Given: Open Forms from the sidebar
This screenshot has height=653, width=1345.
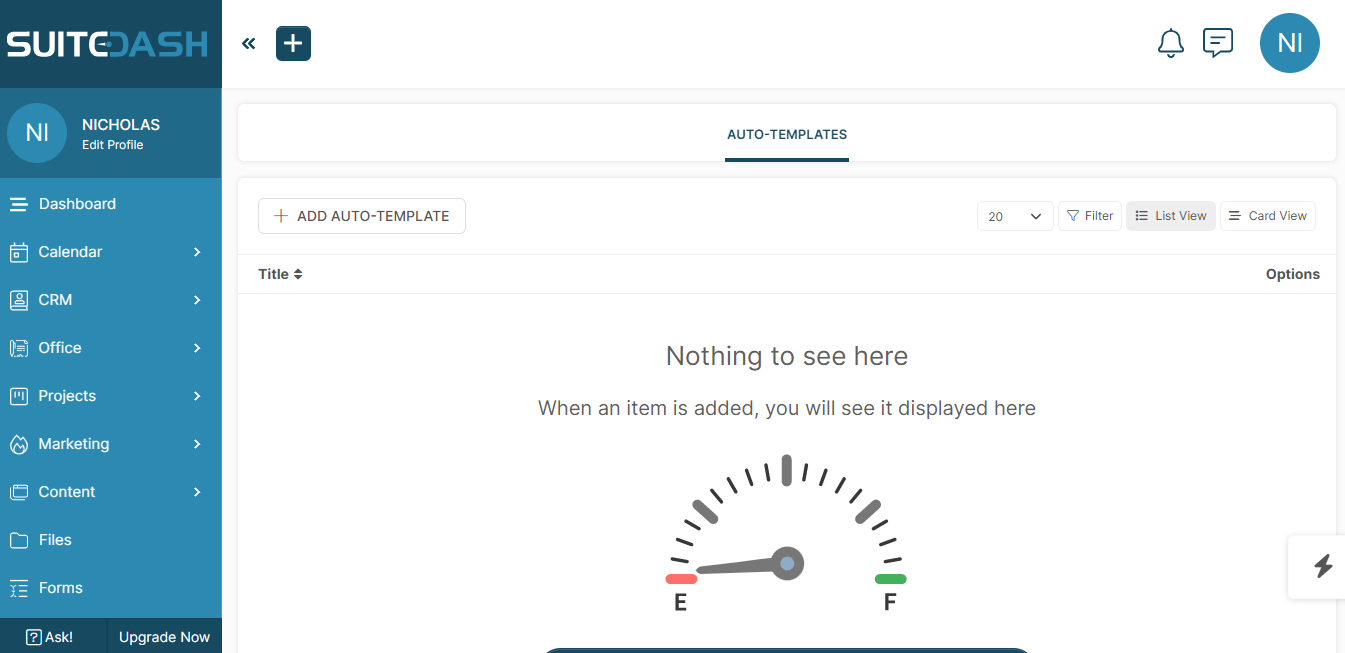Looking at the screenshot, I should 60,588.
